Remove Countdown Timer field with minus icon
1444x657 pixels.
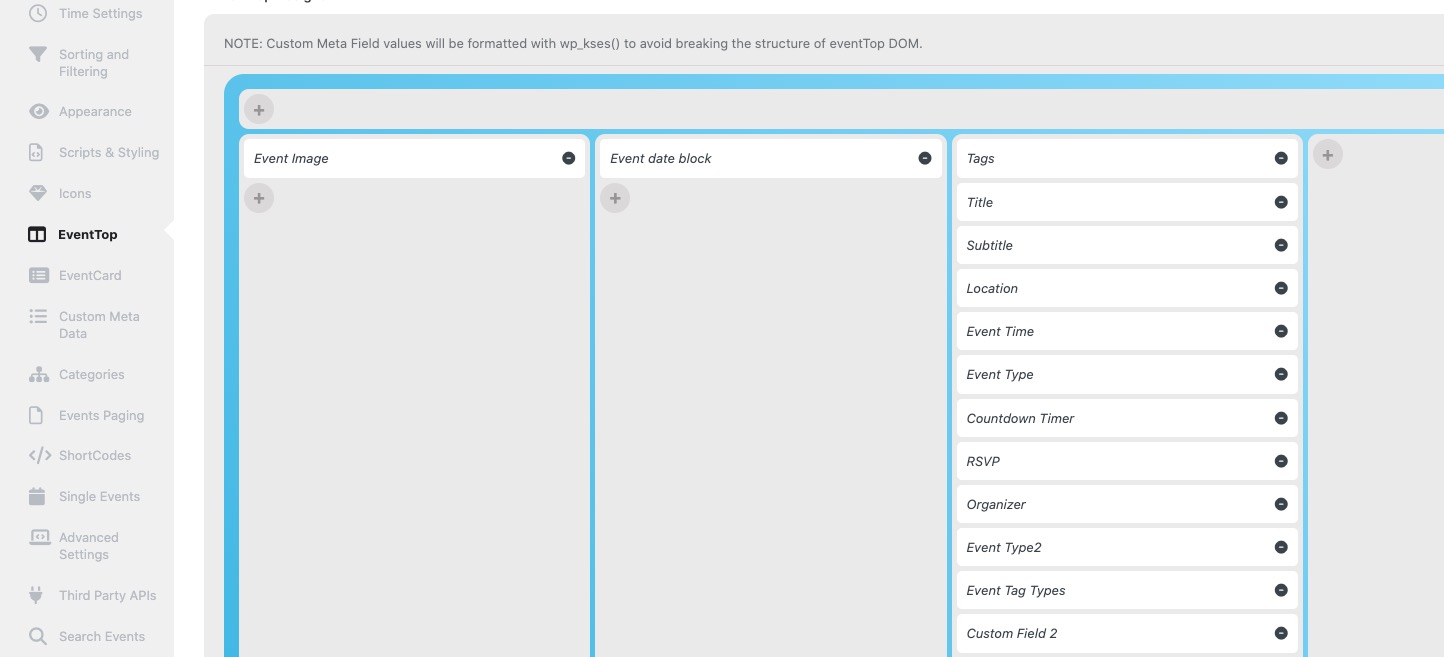1281,418
